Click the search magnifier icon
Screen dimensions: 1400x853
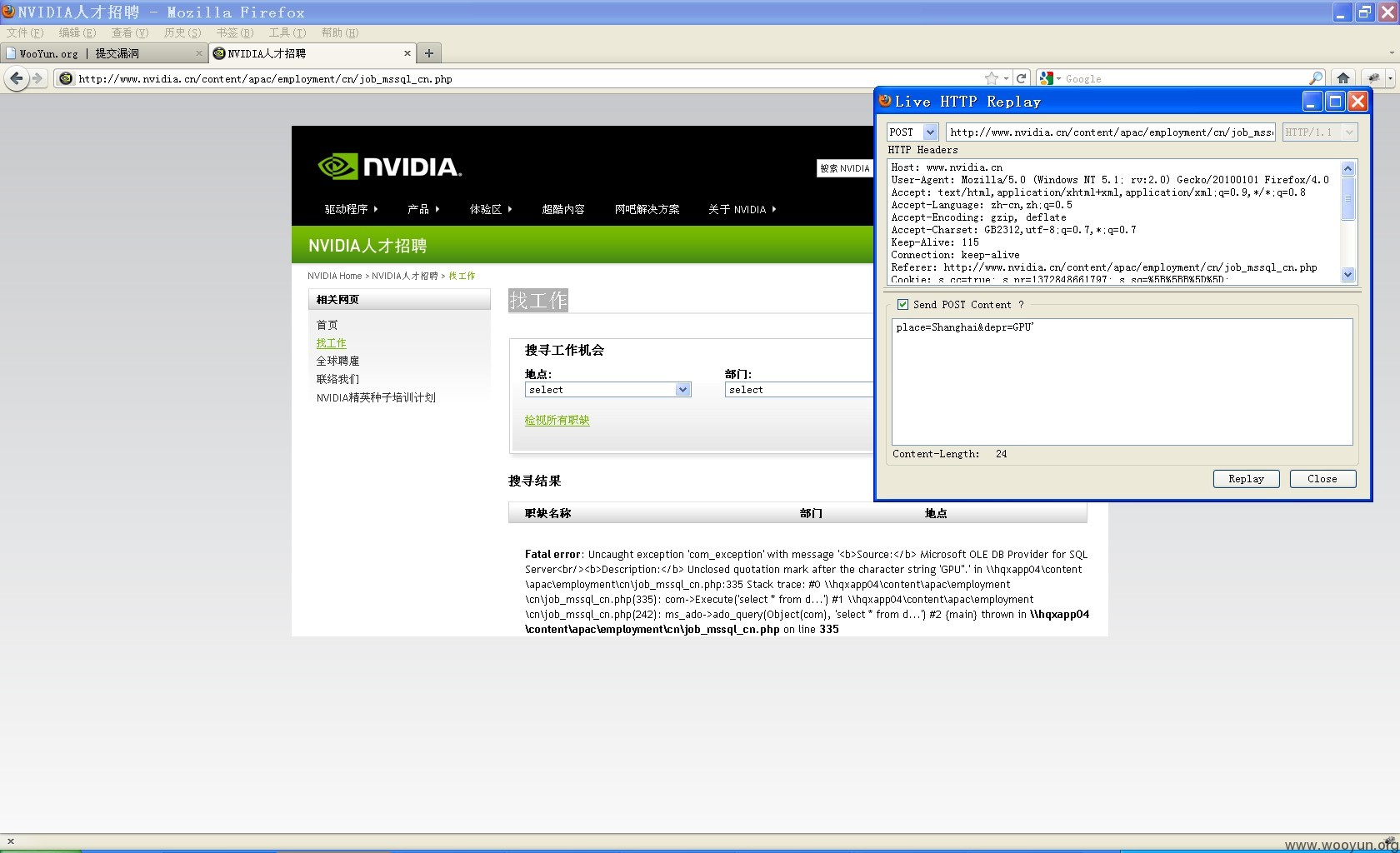coord(1316,78)
